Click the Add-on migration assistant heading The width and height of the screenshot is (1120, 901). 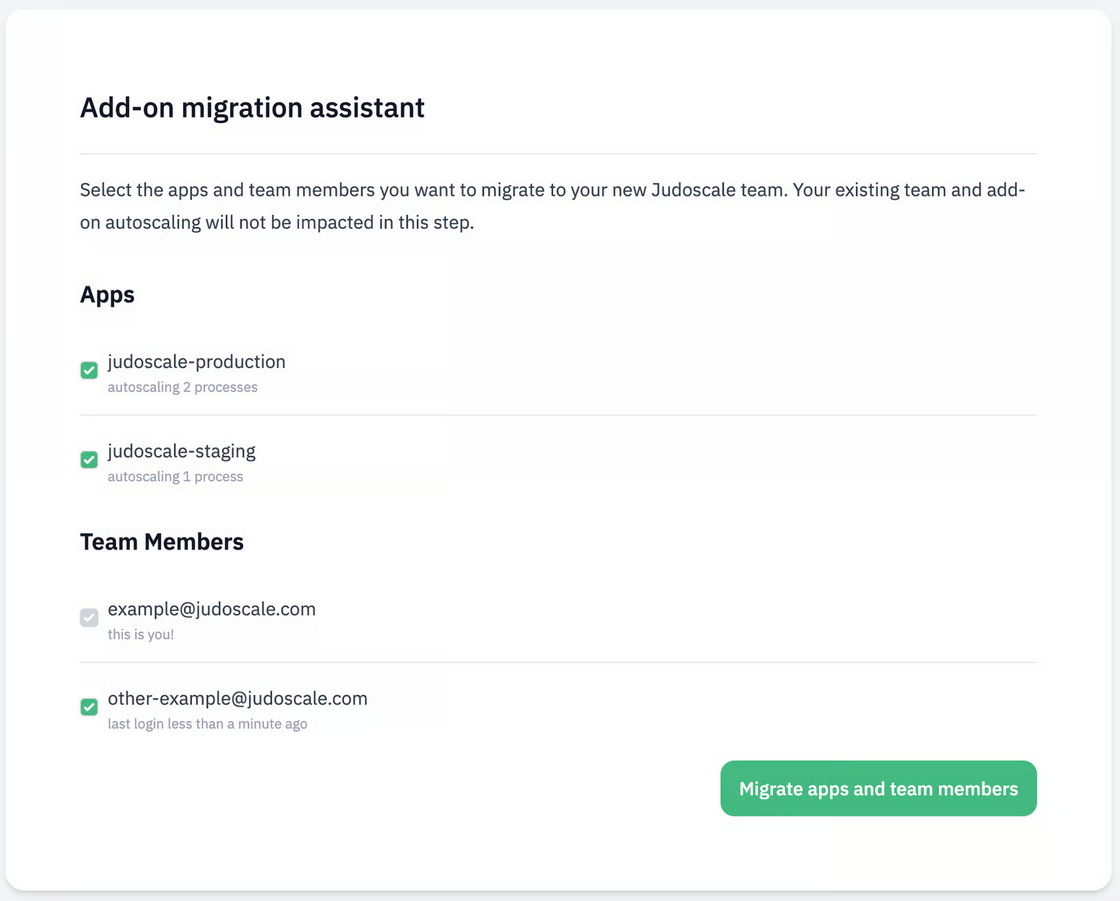[x=252, y=108]
